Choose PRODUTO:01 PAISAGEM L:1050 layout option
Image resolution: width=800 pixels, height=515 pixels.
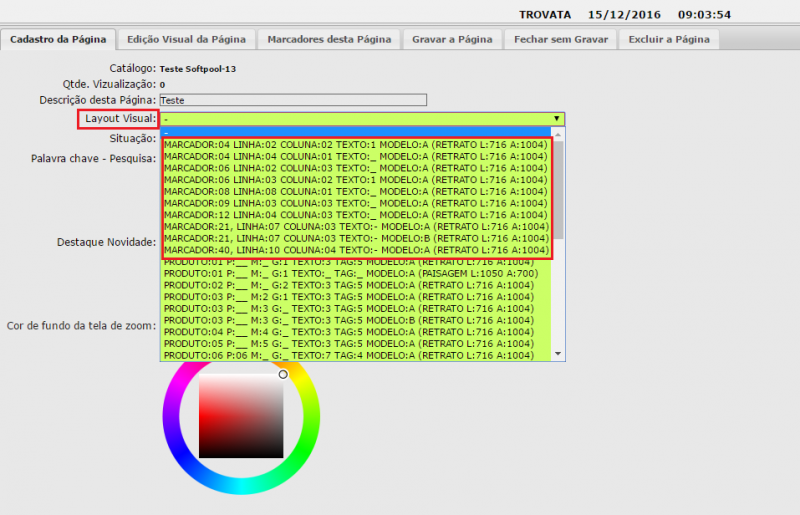[355, 273]
